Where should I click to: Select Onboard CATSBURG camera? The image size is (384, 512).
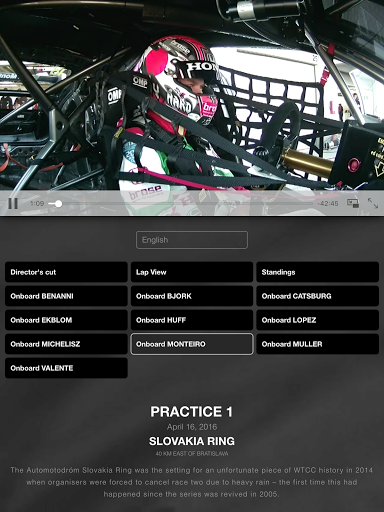[318, 296]
